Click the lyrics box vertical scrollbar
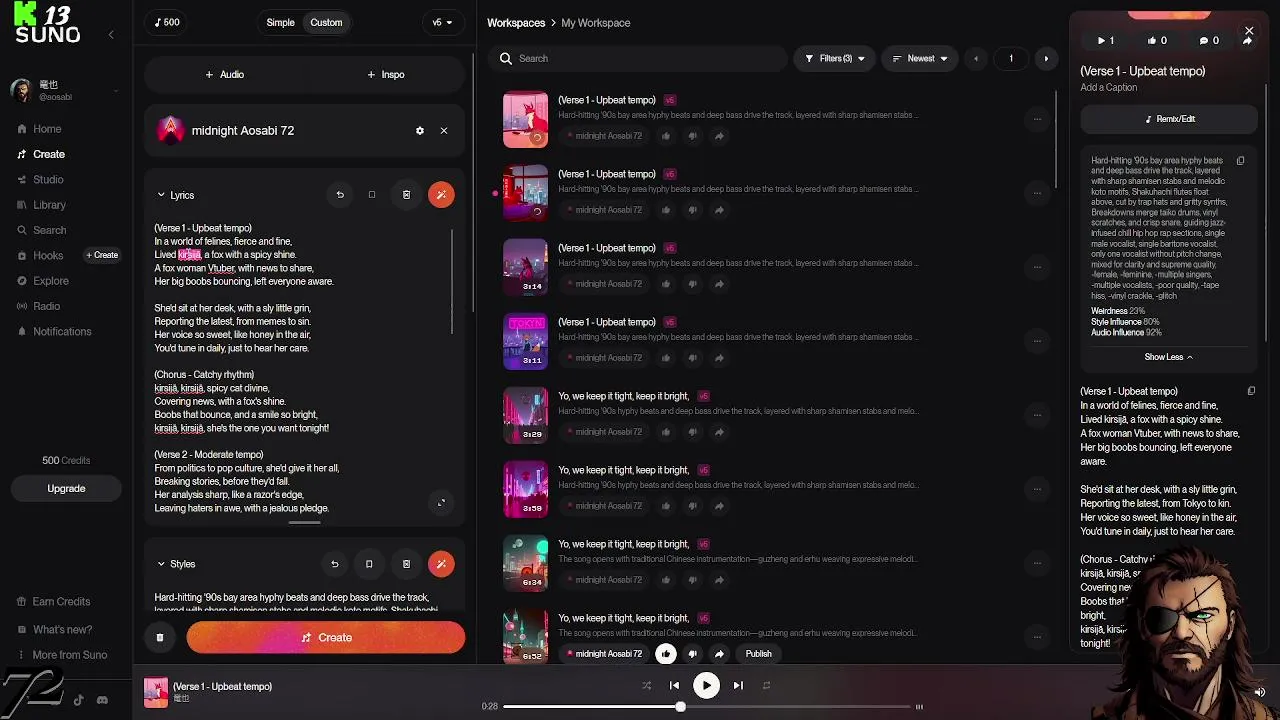This screenshot has width=1280, height=720. [x=452, y=282]
